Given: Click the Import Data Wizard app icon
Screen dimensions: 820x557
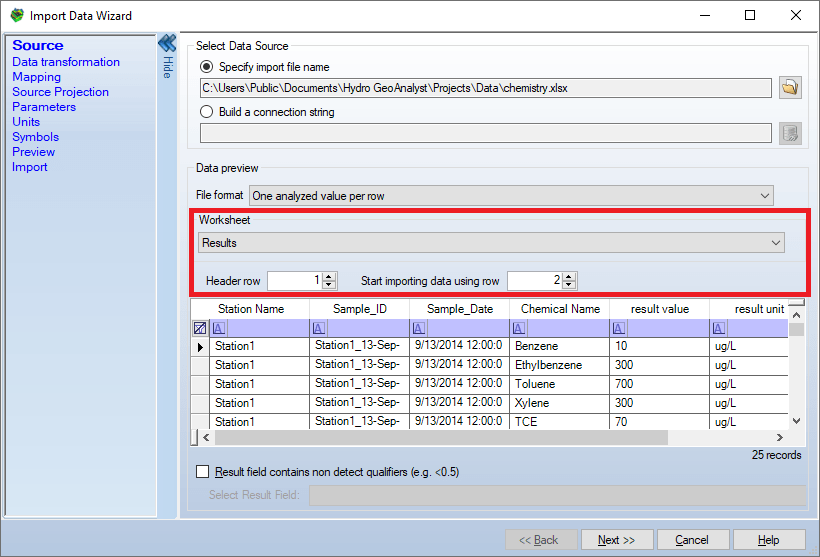Looking at the screenshot, I should click(x=17, y=15).
